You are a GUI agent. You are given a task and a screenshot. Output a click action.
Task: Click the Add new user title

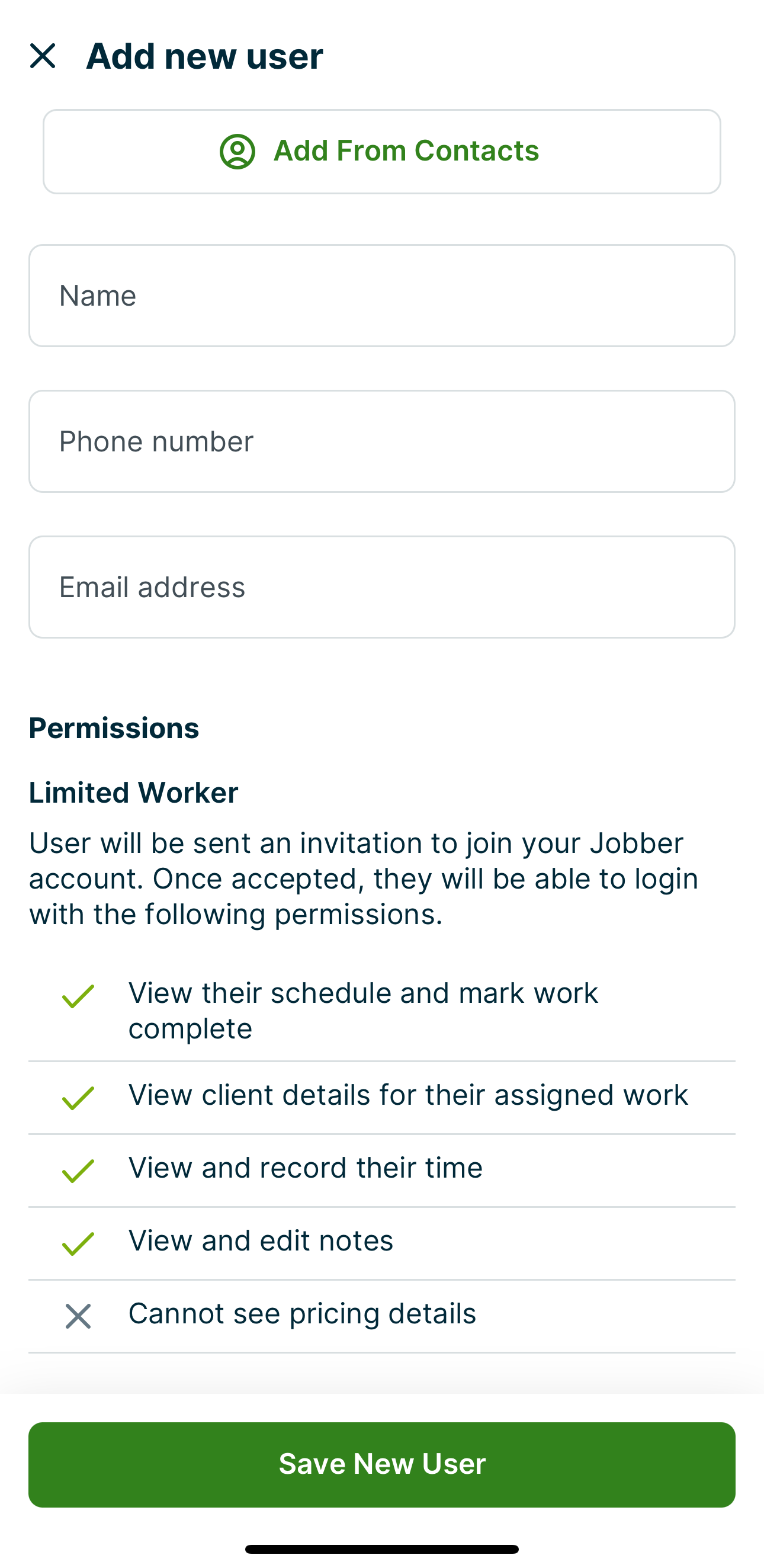pyautogui.click(x=204, y=56)
